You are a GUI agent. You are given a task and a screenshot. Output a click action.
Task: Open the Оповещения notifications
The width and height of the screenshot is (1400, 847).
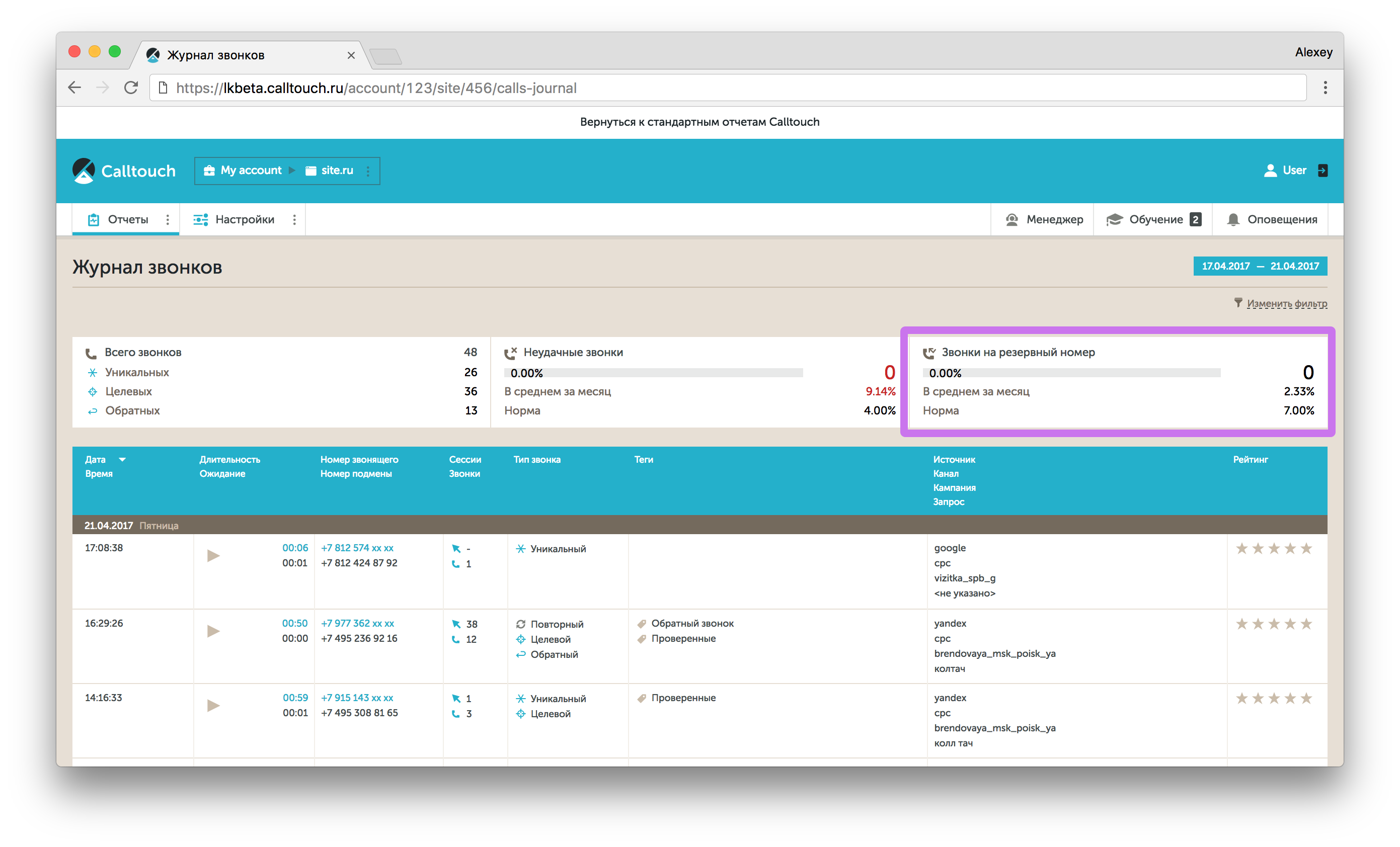pos(1272,220)
